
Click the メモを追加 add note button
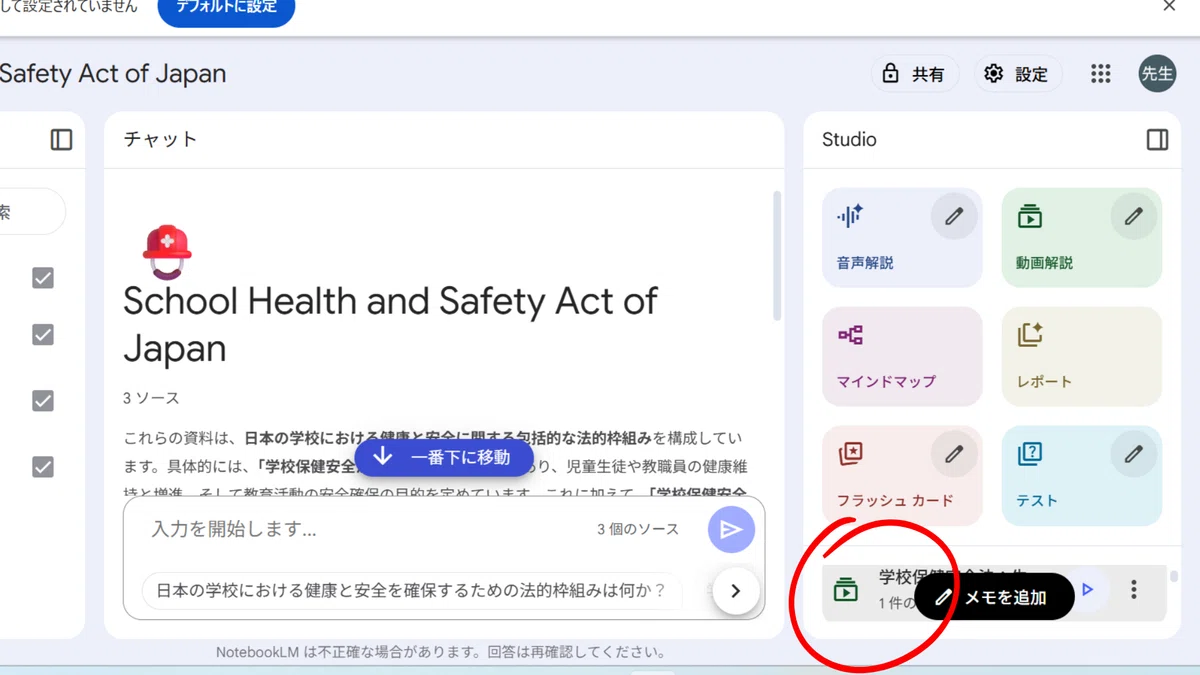pyautogui.click(x=994, y=597)
